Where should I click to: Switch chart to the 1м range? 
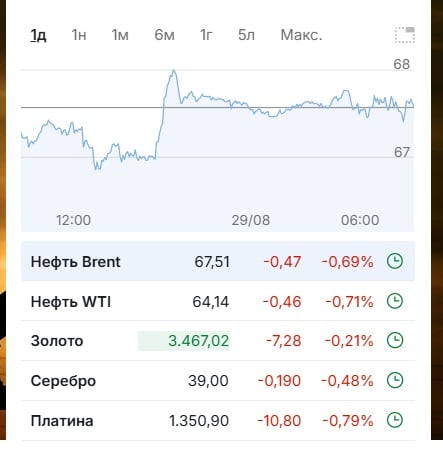tap(120, 35)
